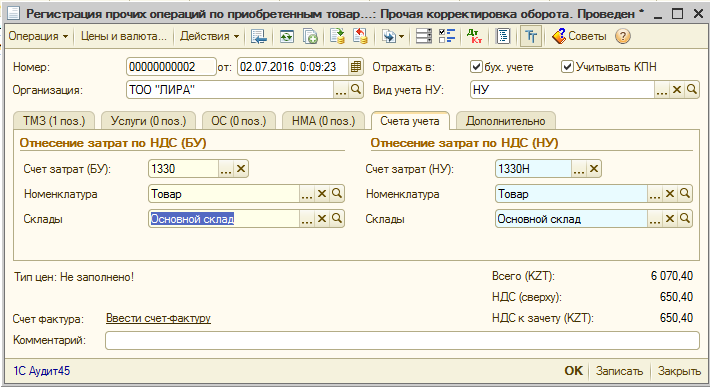Image resolution: width=710 pixels, height=390 pixels.
Task: Open the Действия dropdown menu
Action: [x=209, y=36]
